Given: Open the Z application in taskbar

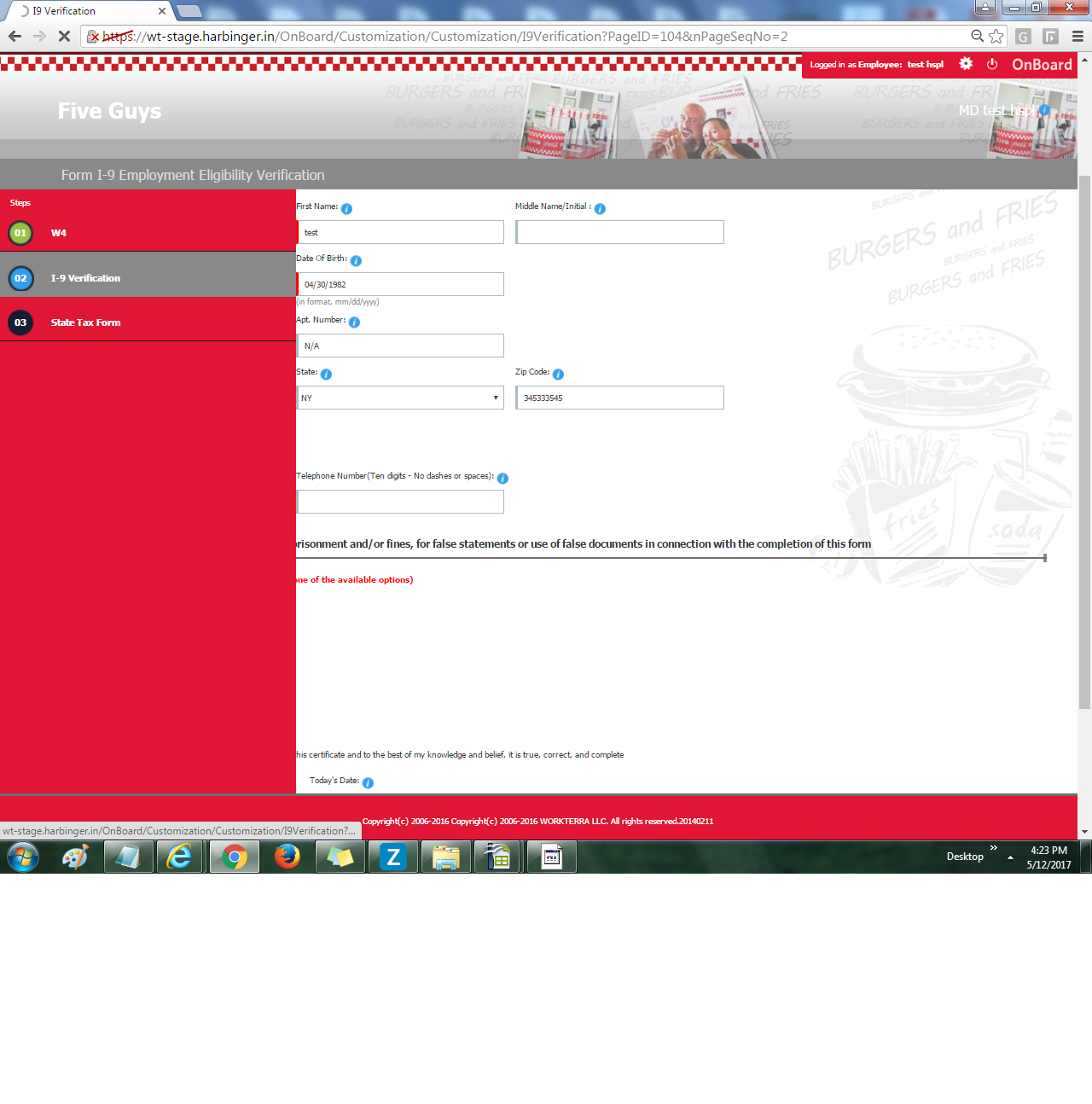Looking at the screenshot, I should pyautogui.click(x=393, y=857).
